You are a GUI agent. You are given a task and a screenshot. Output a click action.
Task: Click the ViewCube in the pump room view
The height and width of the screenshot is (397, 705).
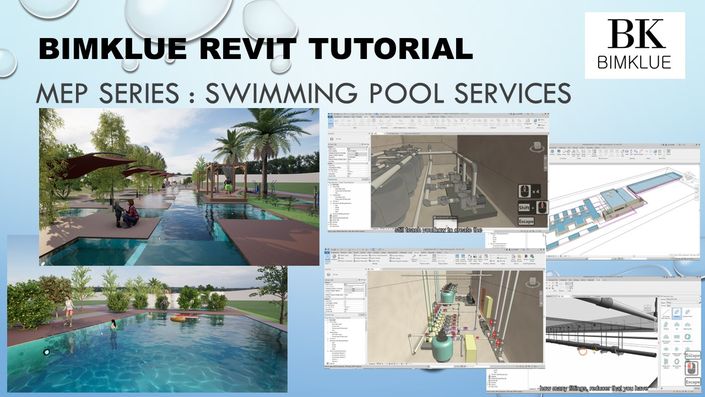click(536, 146)
